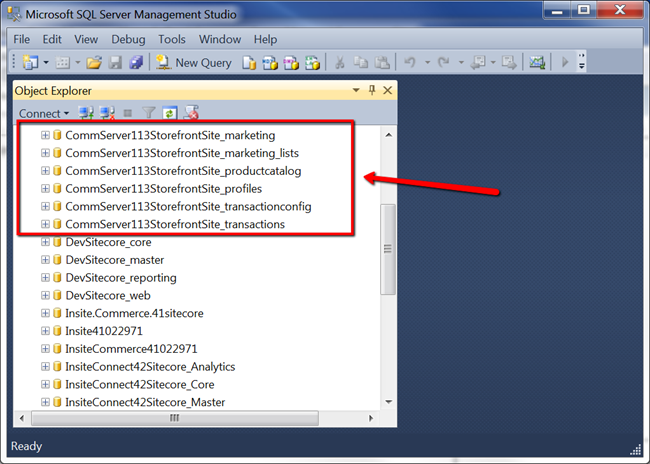
Task: Select InsiteConnect42Sitecore_Core database
Action: pos(140,384)
